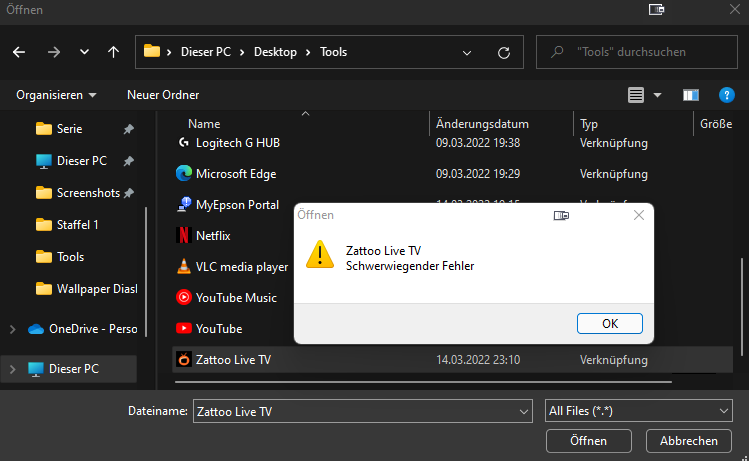Open help via blue question mark

pyautogui.click(x=727, y=95)
